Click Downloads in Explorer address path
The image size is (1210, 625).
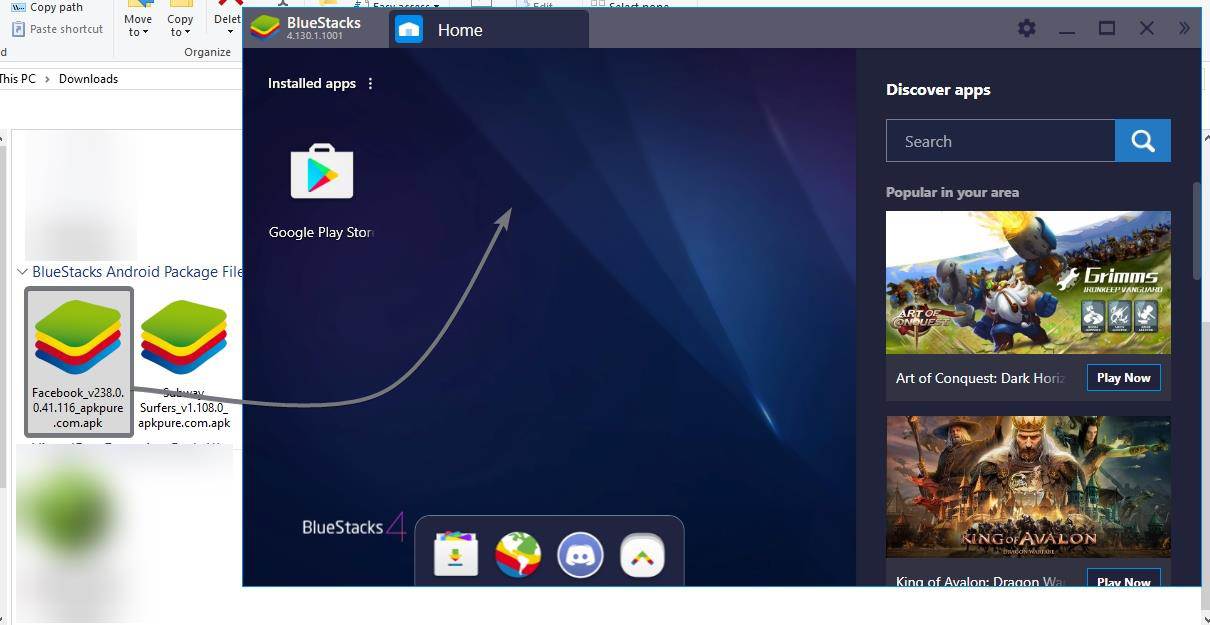click(x=88, y=78)
